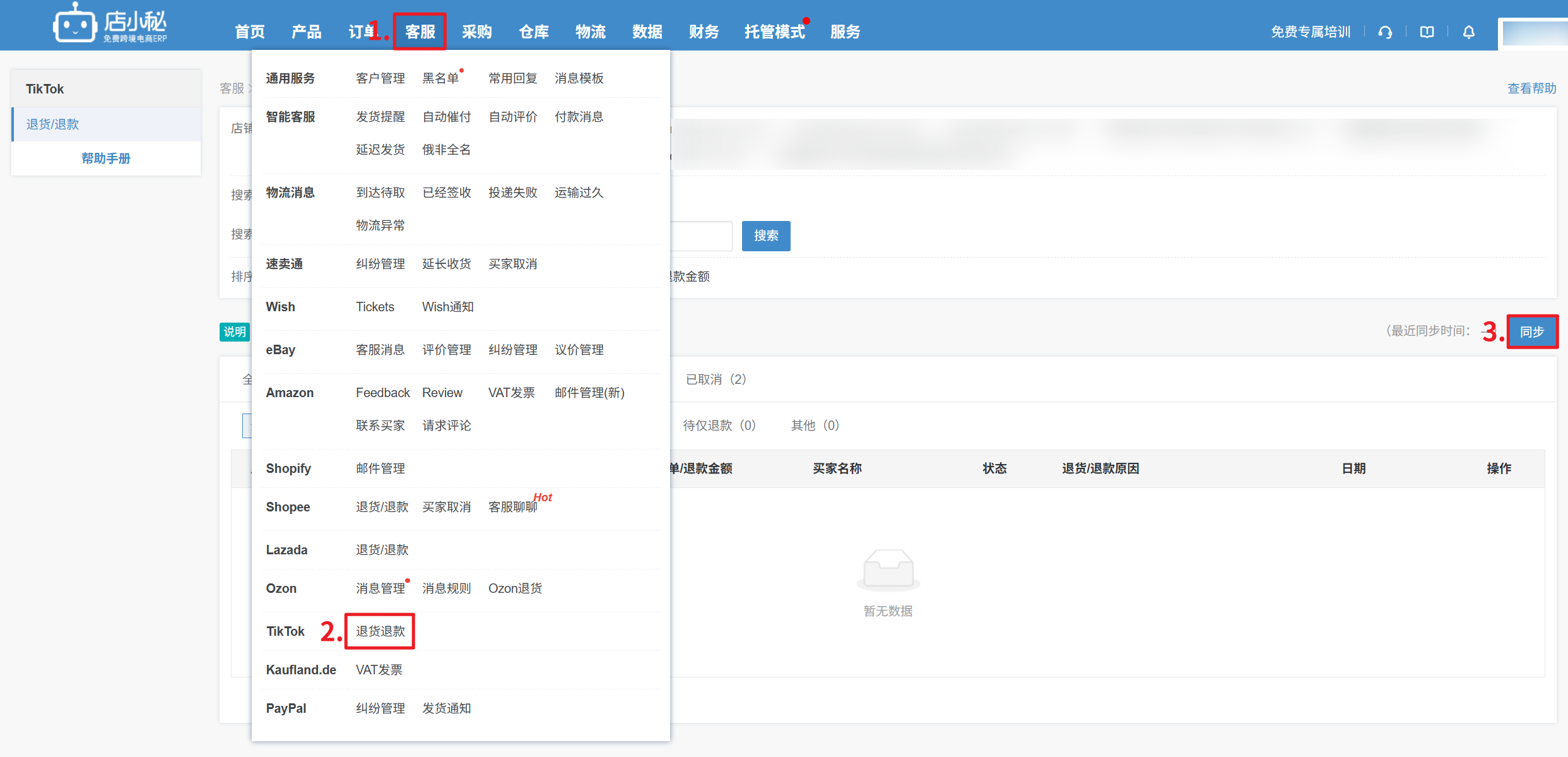Open the 客服 top menu
1568x757 pixels.
[420, 32]
